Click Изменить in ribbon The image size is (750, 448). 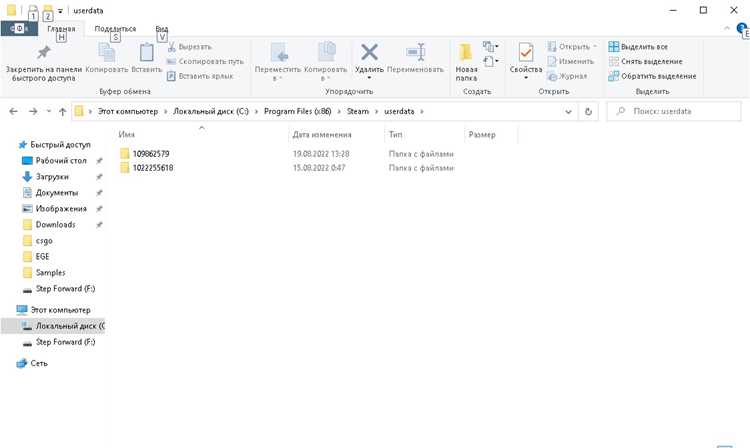(x=570, y=61)
